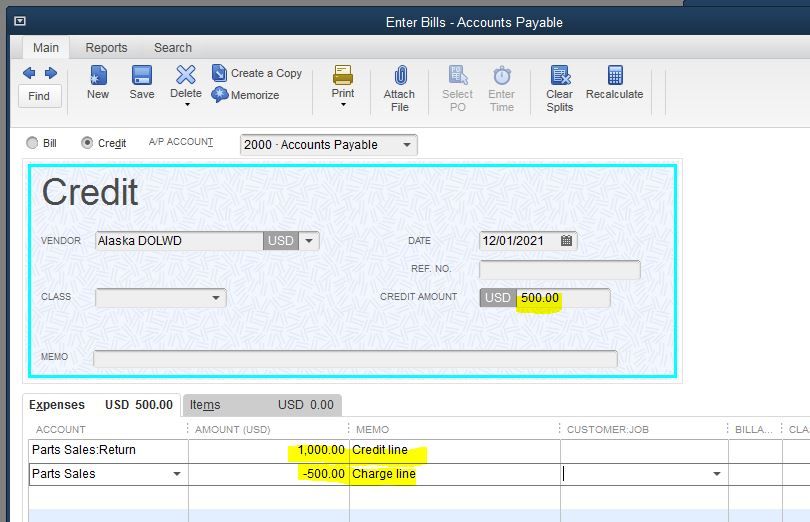Go to previous bill with left arrow
This screenshot has width=810, height=522.
point(29,73)
